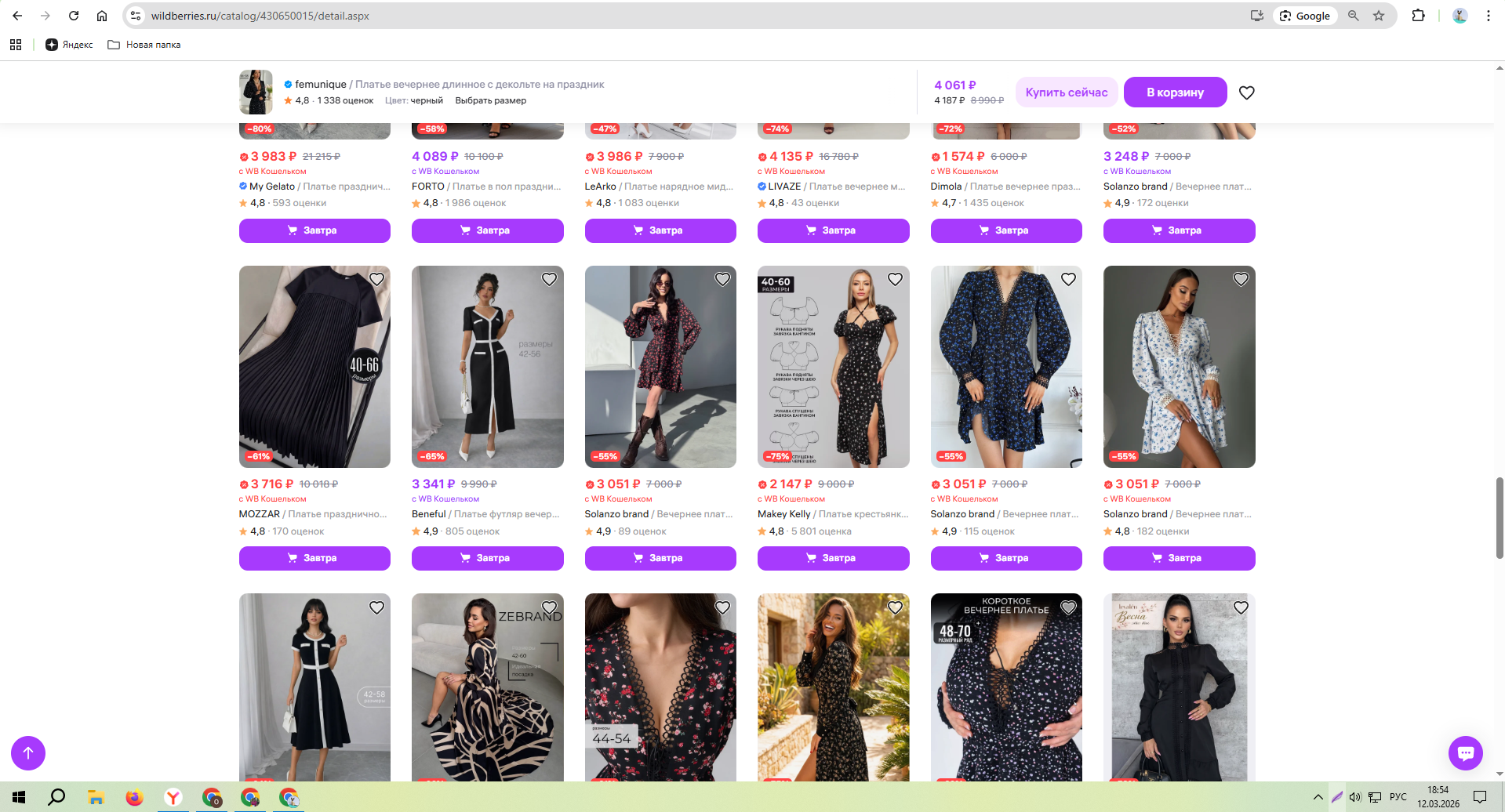This screenshot has width=1505, height=812.
Task: Add MOZZAR dress to cart (Завтра)
Action: point(314,558)
